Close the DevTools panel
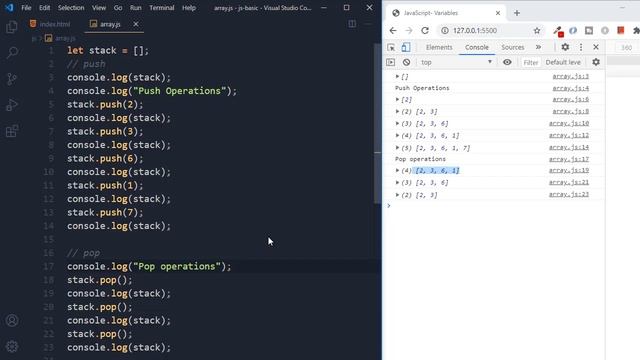This screenshot has width=640, height=360. pos(596,47)
